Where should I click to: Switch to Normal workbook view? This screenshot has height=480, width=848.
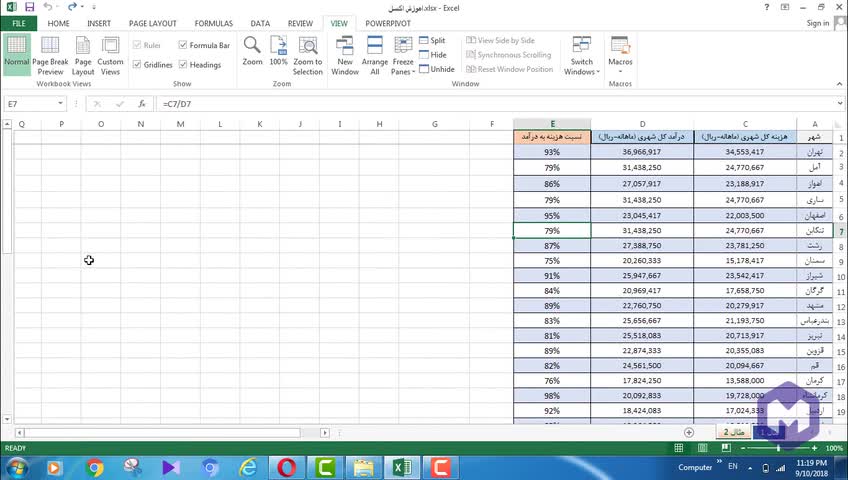(x=16, y=55)
